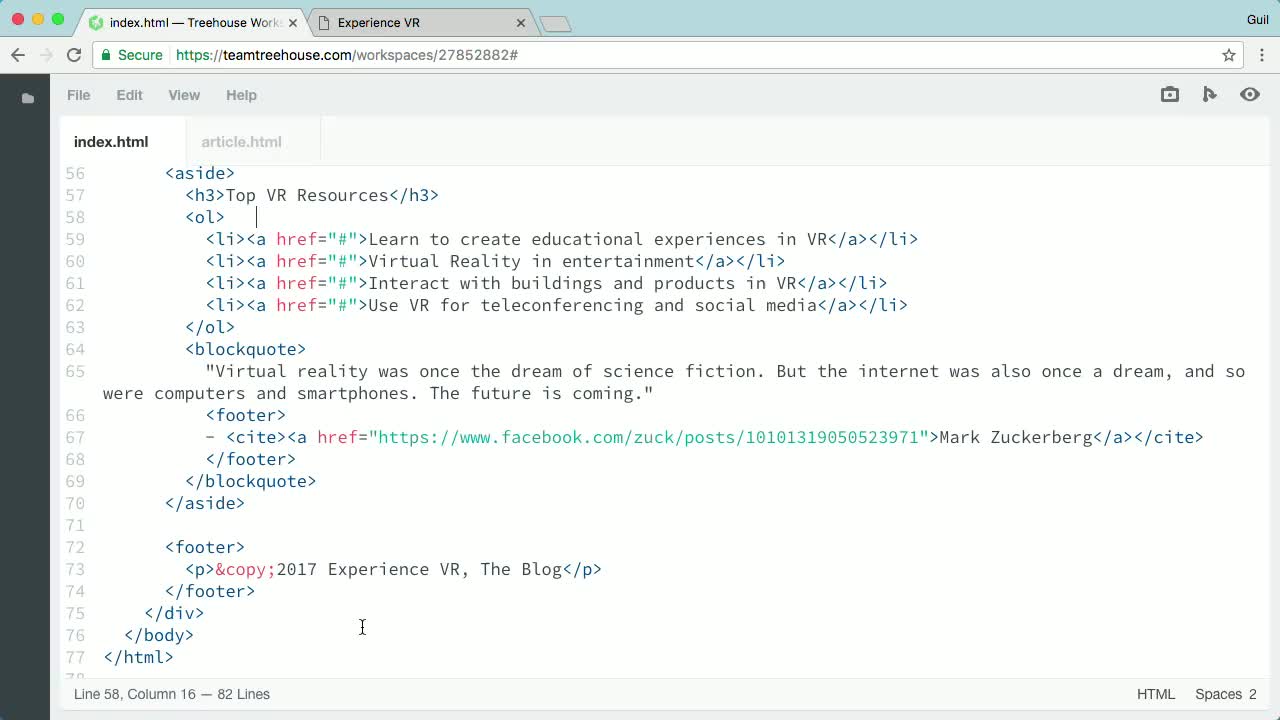The image size is (1280, 720).
Task: Open the File menu
Action: click(x=78, y=95)
